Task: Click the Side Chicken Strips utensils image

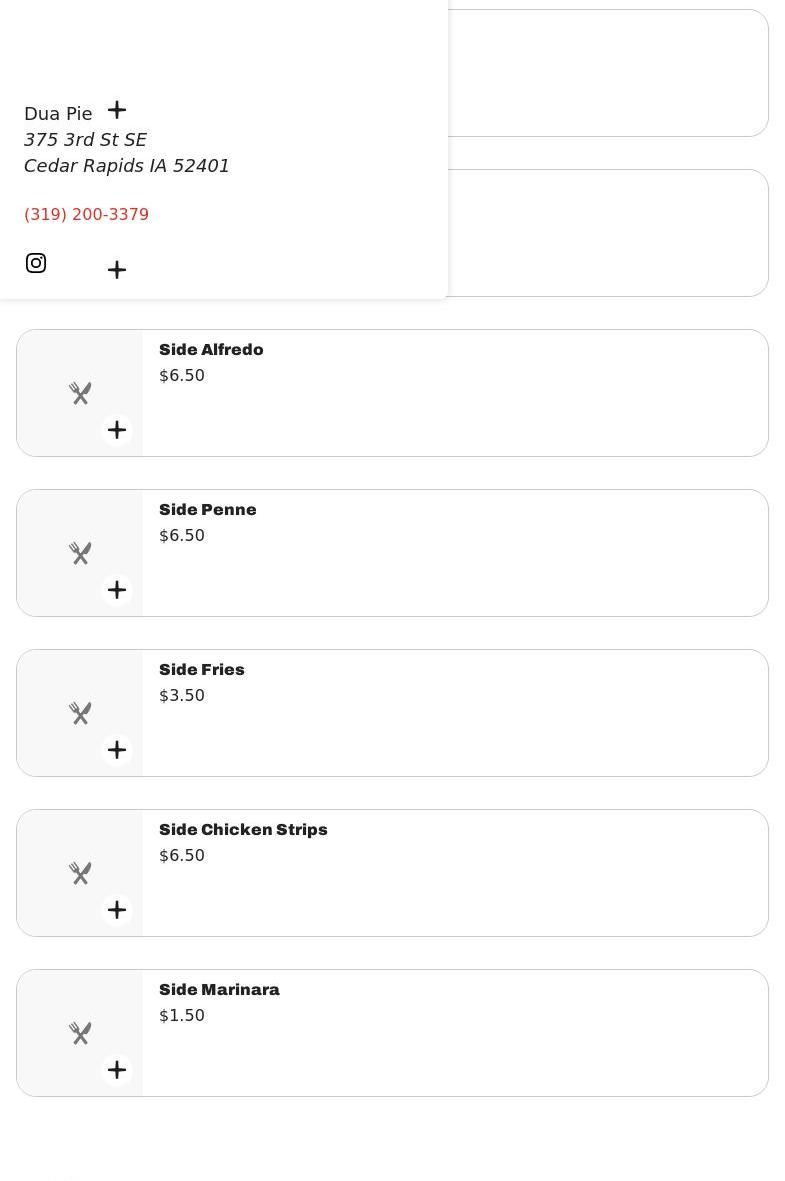Action: pyautogui.click(x=80, y=873)
